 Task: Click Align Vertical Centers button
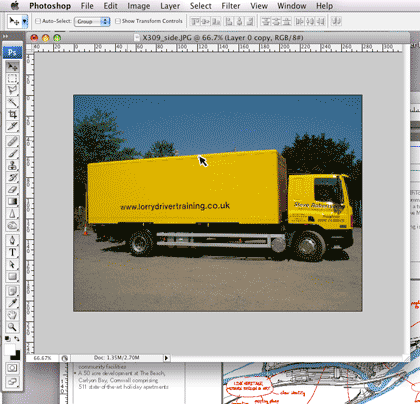pos(206,22)
